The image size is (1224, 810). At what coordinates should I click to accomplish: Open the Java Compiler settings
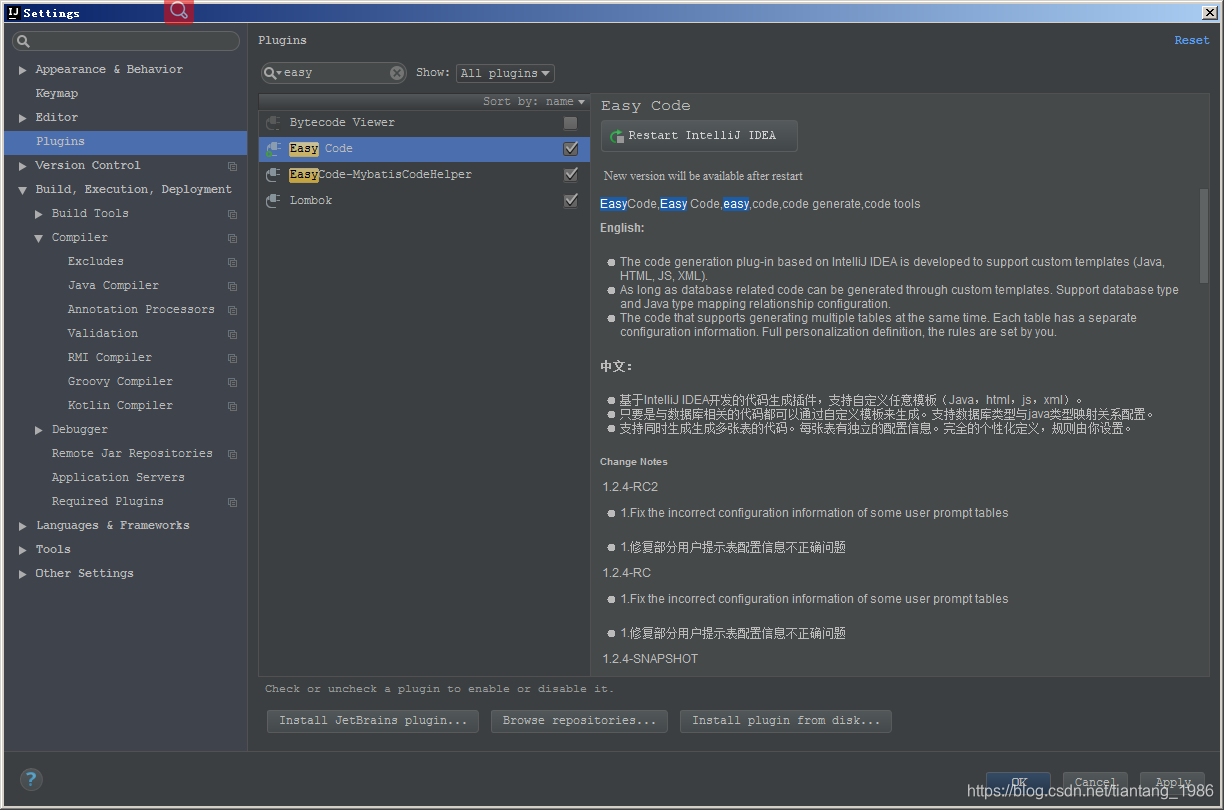point(113,286)
